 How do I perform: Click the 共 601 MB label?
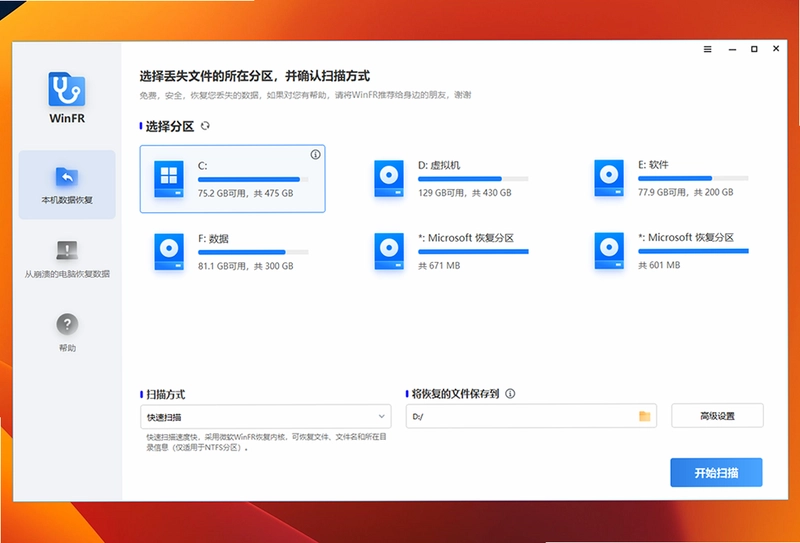pos(659,265)
